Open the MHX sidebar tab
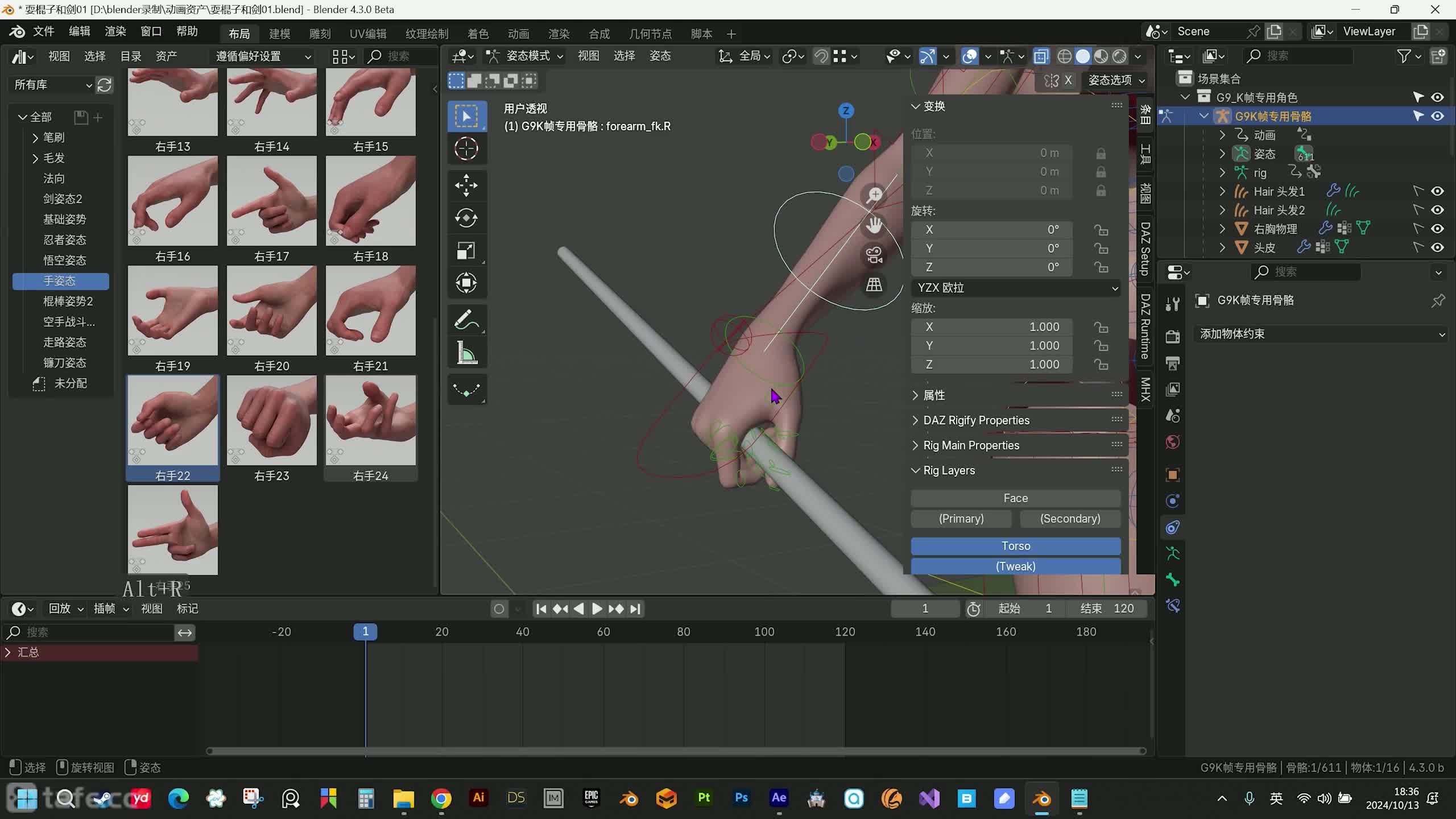Image resolution: width=1456 pixels, height=819 pixels. (1145, 390)
